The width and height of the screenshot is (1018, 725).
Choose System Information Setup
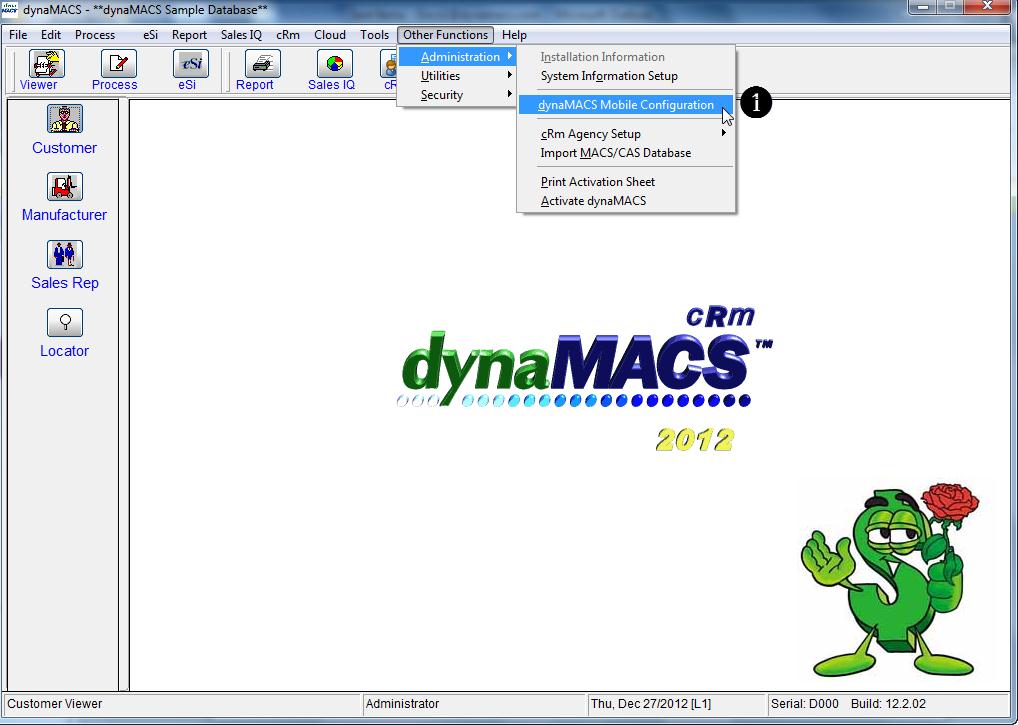pyautogui.click(x=626, y=76)
